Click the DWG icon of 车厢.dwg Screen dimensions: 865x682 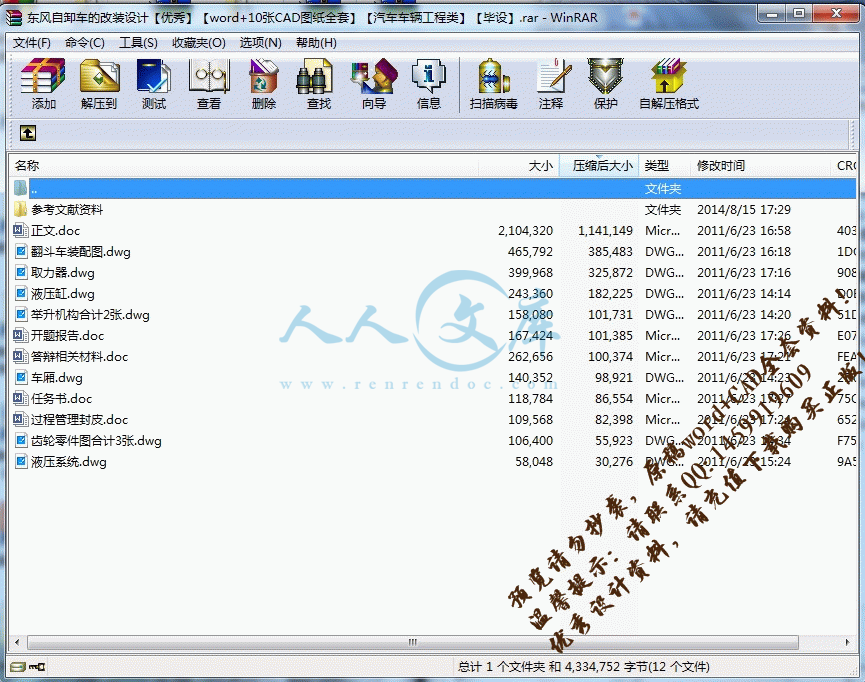click(21, 377)
